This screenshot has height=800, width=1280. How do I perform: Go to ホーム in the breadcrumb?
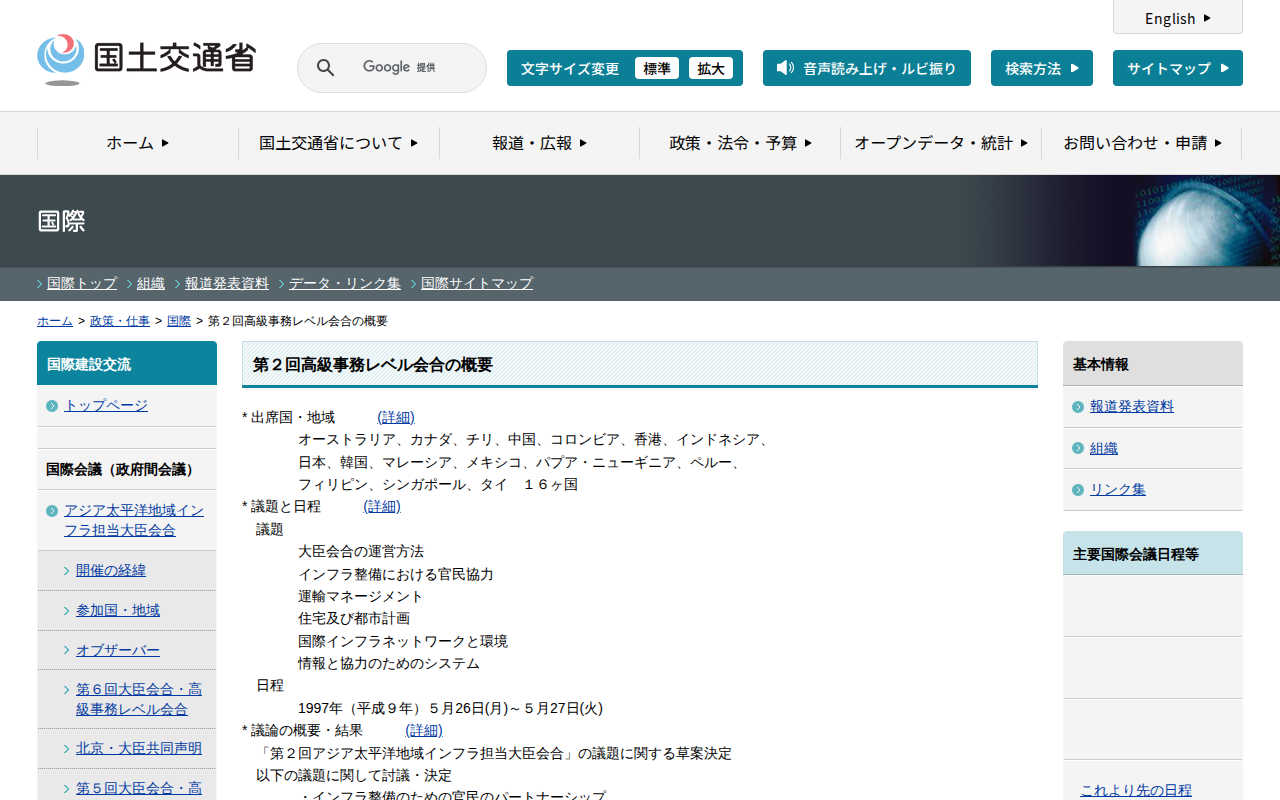55,321
